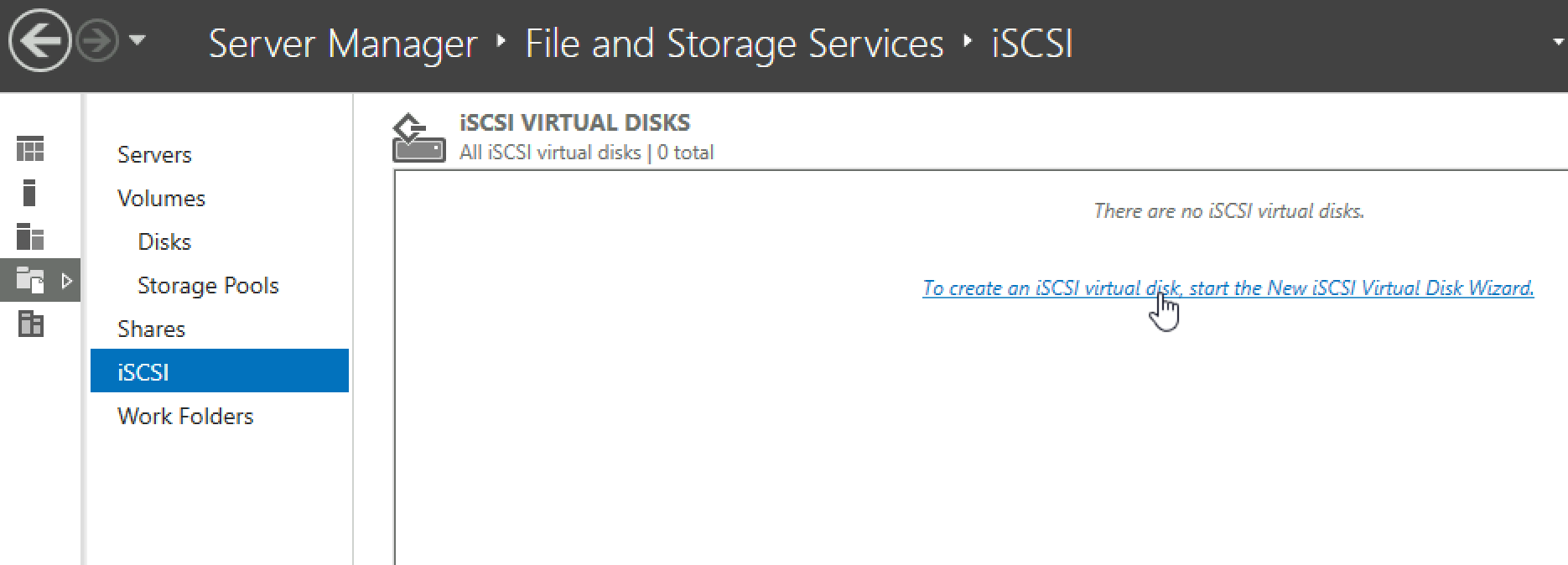The width and height of the screenshot is (1568, 565).
Task: Select the File and Storage Services icon
Action: [30, 280]
